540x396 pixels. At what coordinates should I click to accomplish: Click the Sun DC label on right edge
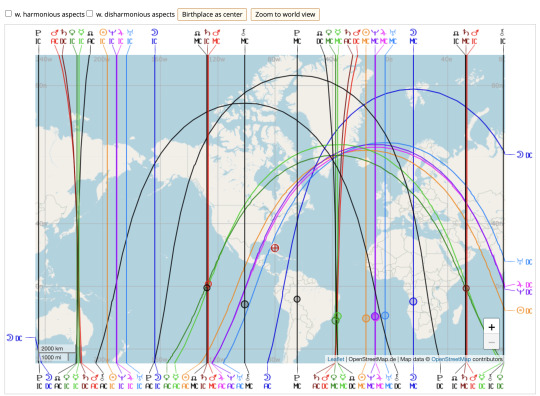(524, 311)
